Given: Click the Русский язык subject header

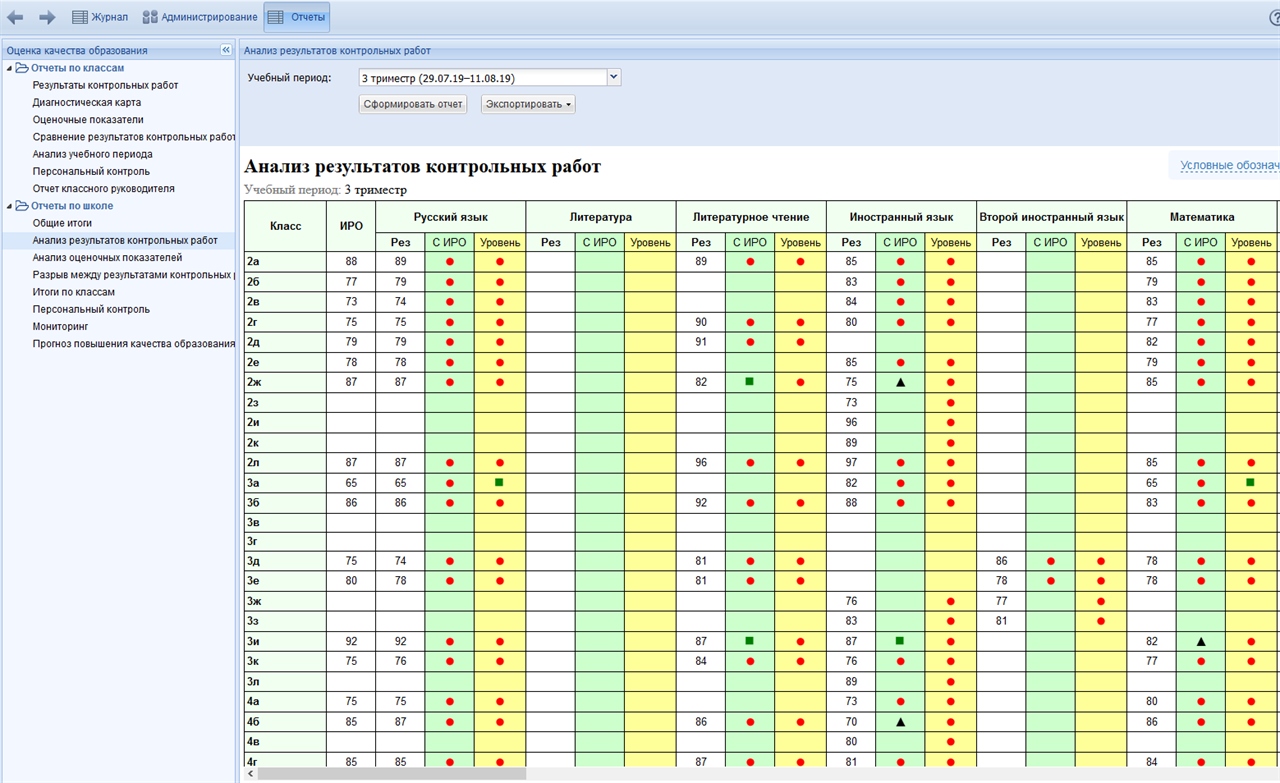Looking at the screenshot, I should coord(451,217).
